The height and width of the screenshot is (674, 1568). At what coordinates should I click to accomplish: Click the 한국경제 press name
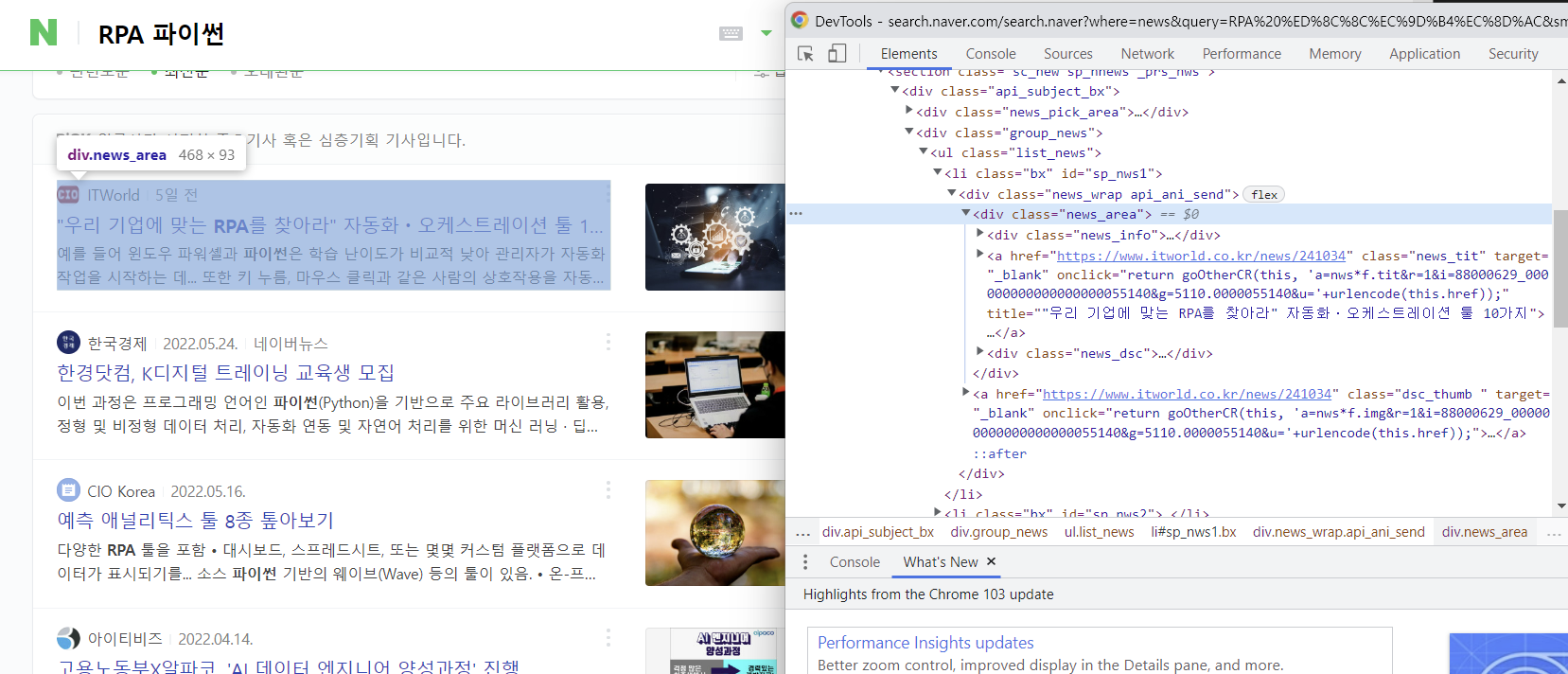117,343
